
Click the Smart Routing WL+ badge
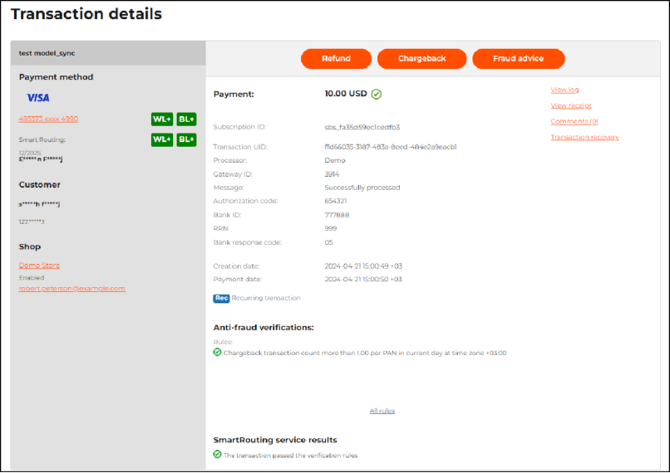pos(161,140)
